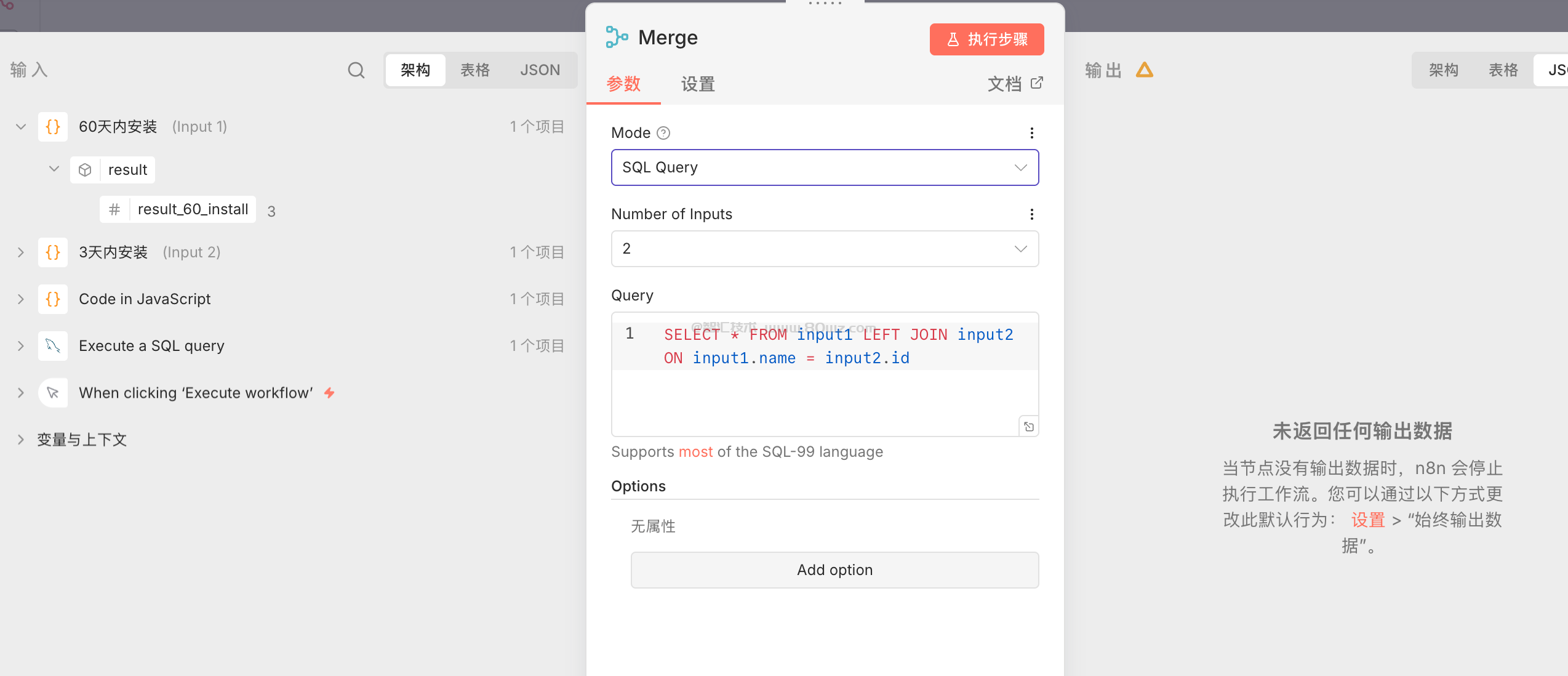Open the 设置 tab
Viewport: 1568px width, 676px height.
pos(698,84)
